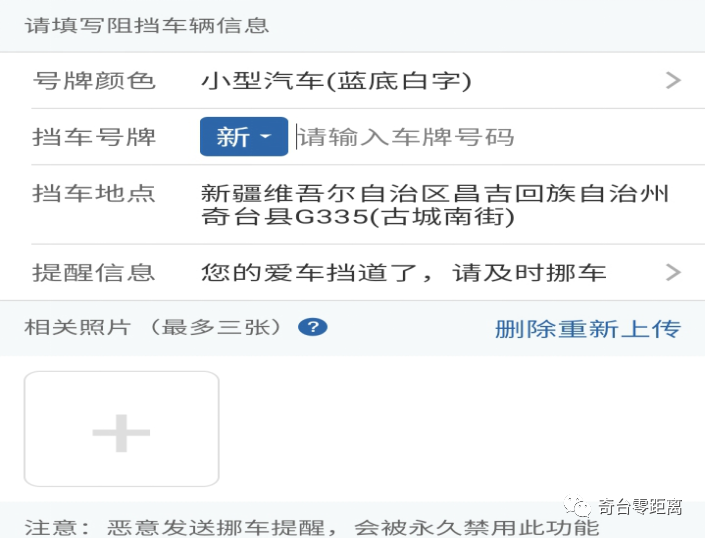Viewport: 705px width, 538px height.
Task: Click the 删除重新上传 link
Action: coord(587,328)
